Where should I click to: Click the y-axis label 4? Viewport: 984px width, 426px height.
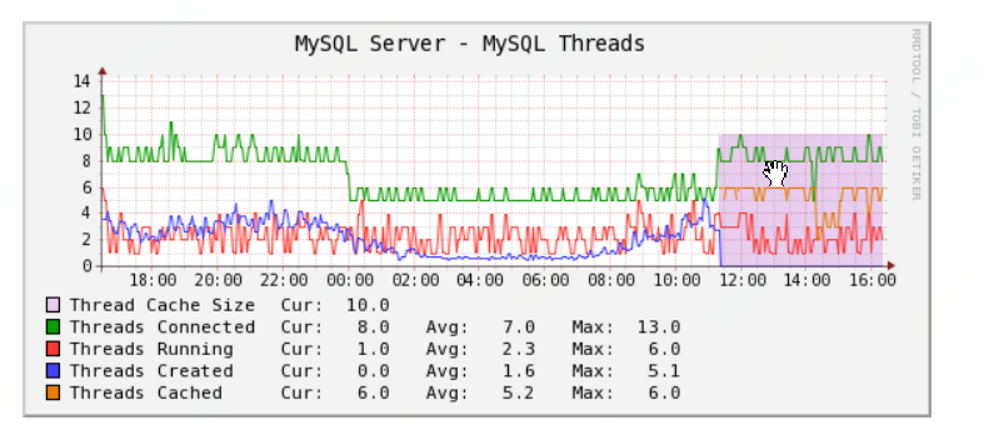87,213
